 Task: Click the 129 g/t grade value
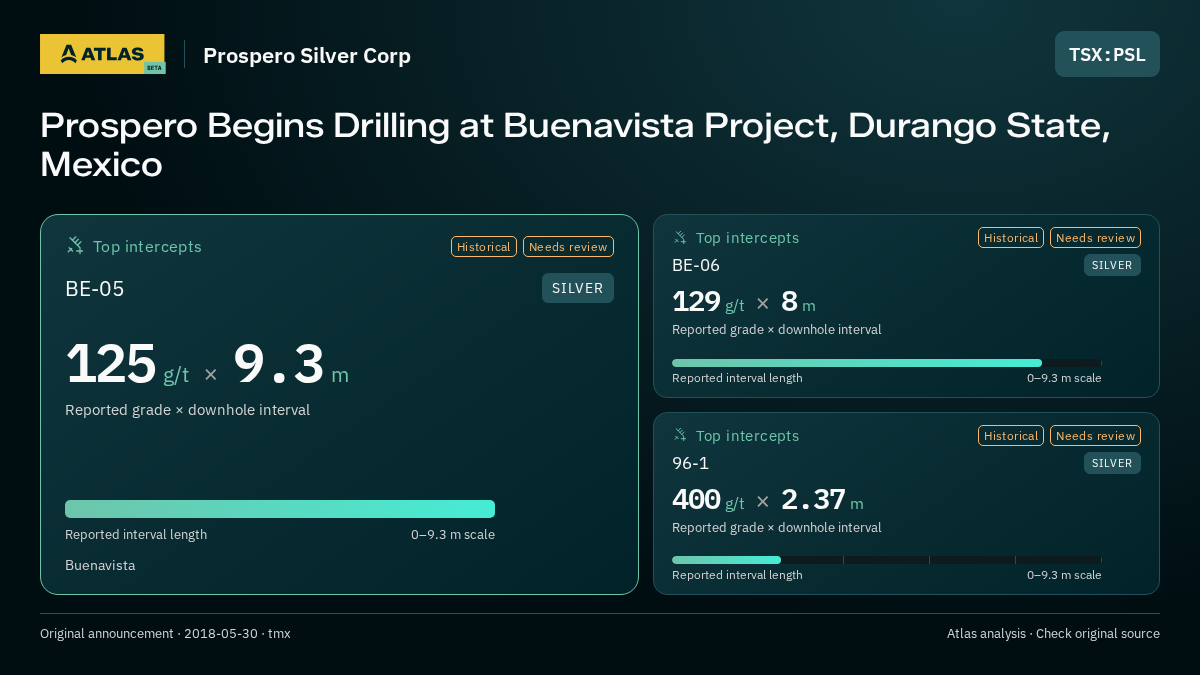coord(708,302)
